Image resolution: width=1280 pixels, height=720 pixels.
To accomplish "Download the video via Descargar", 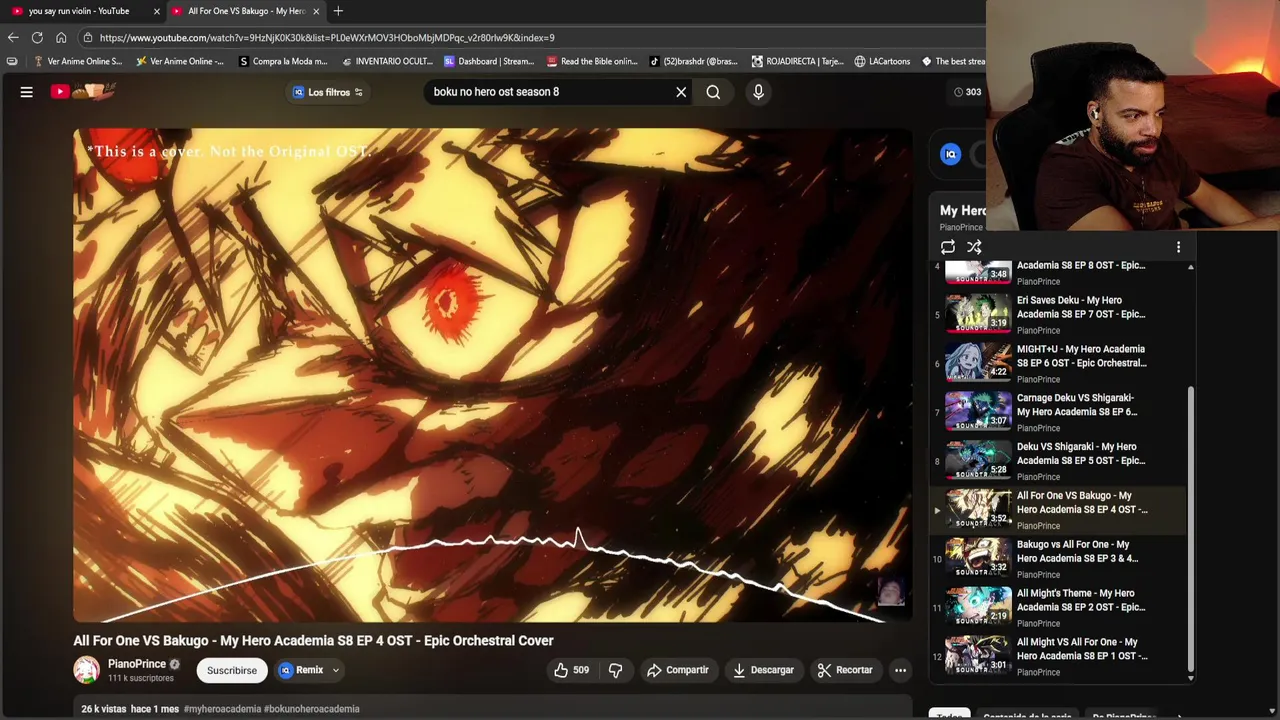I will tap(762, 670).
